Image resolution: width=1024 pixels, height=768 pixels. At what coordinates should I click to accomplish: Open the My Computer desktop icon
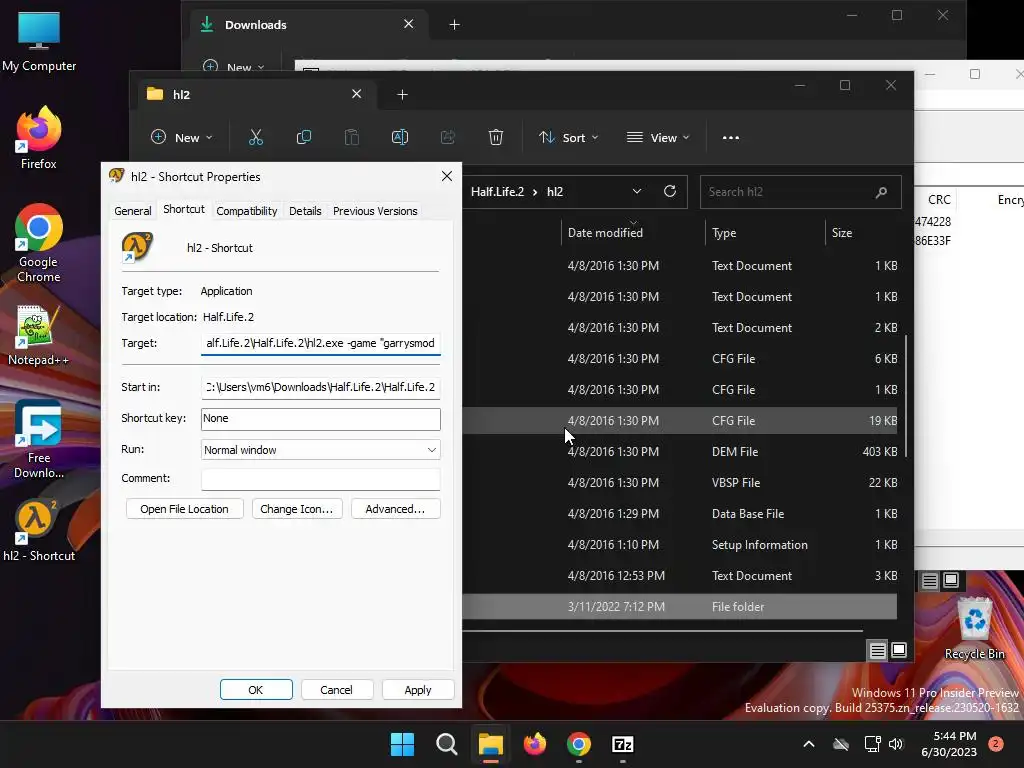39,42
